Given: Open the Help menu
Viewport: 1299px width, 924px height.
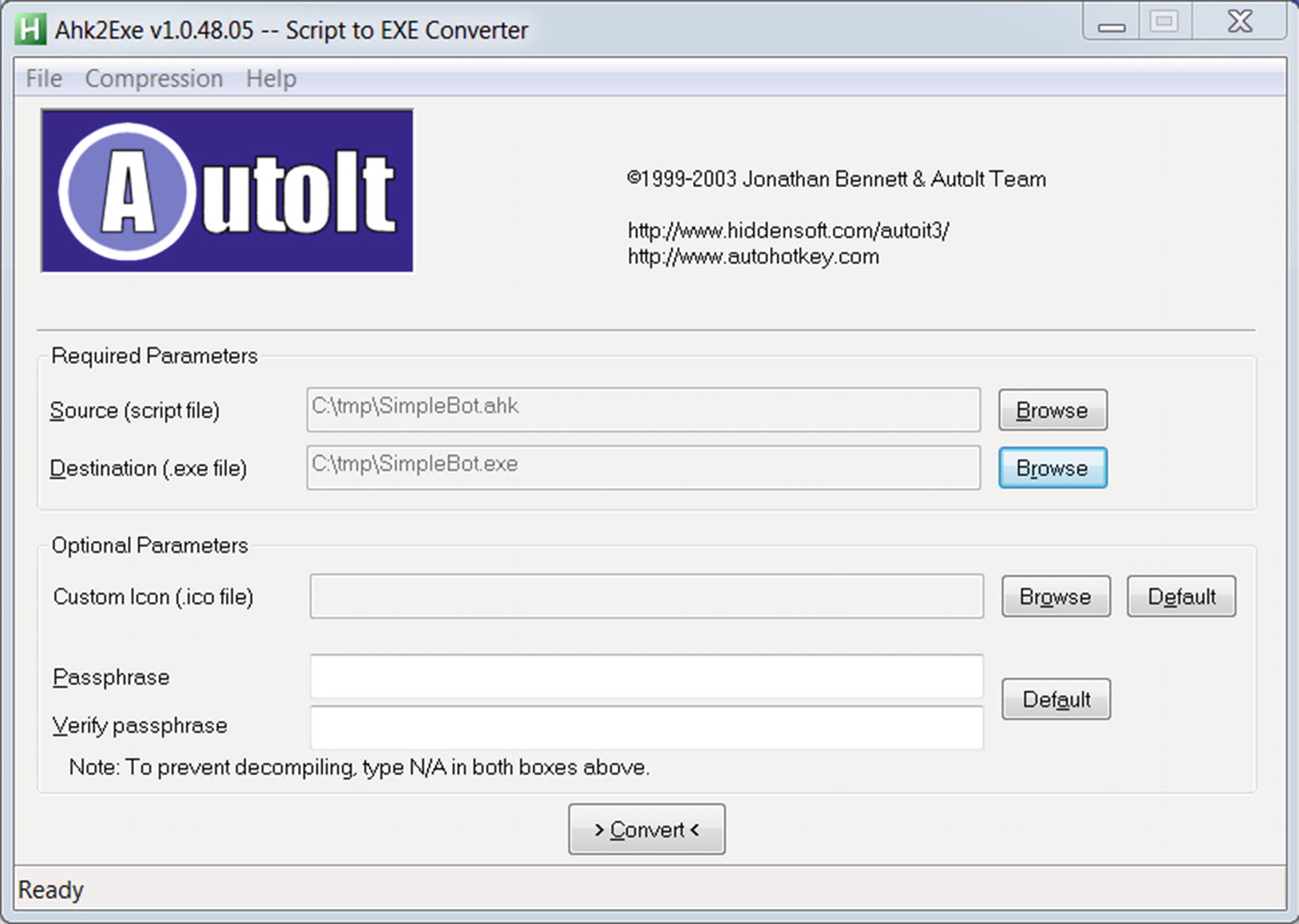Looking at the screenshot, I should click(271, 78).
